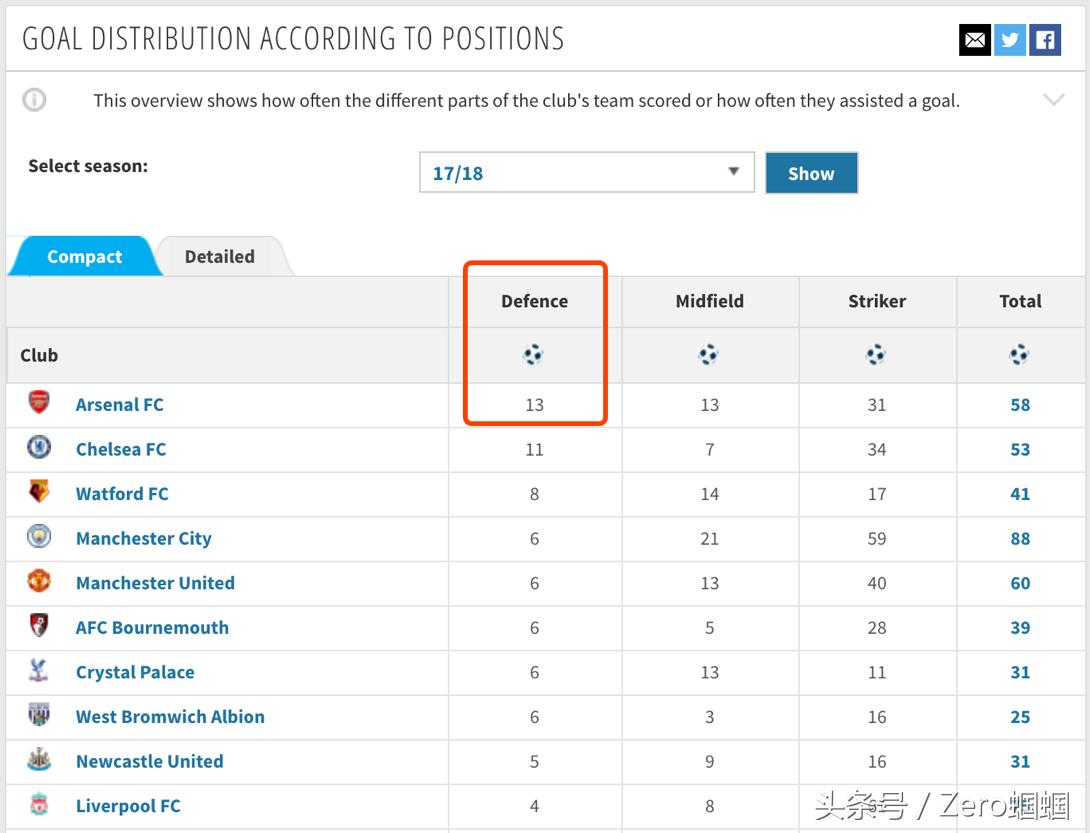Switch to the Detailed tab
The width and height of the screenshot is (1090, 833).
[x=220, y=256]
